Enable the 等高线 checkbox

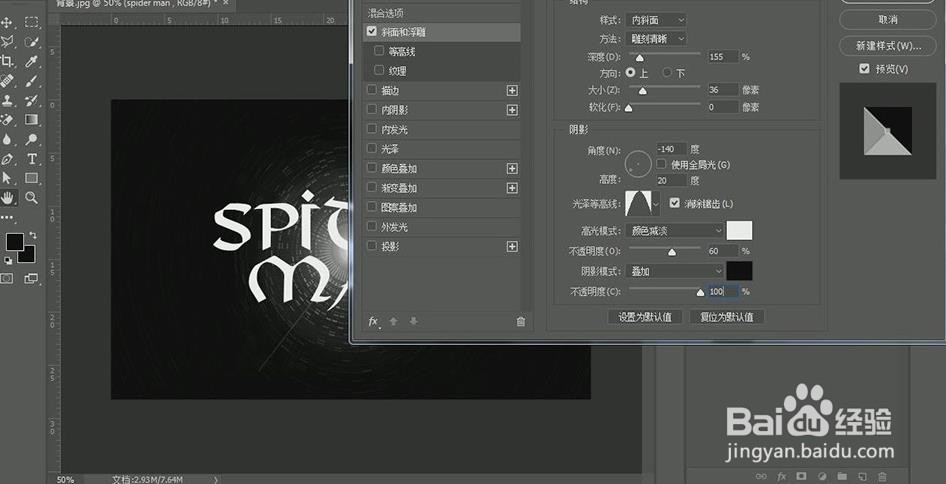[379, 51]
